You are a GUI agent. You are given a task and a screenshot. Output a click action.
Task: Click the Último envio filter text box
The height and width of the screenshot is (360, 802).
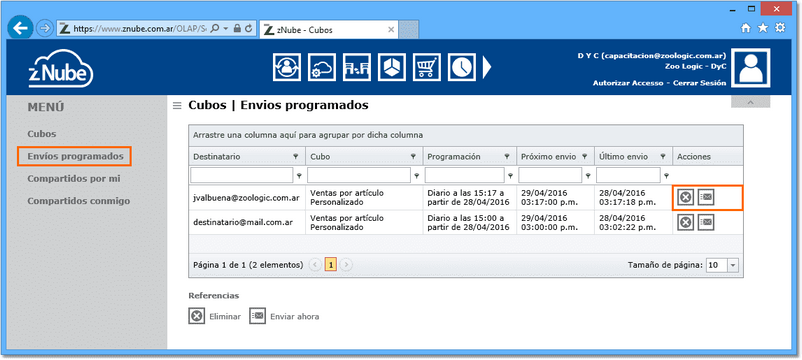(x=628, y=175)
